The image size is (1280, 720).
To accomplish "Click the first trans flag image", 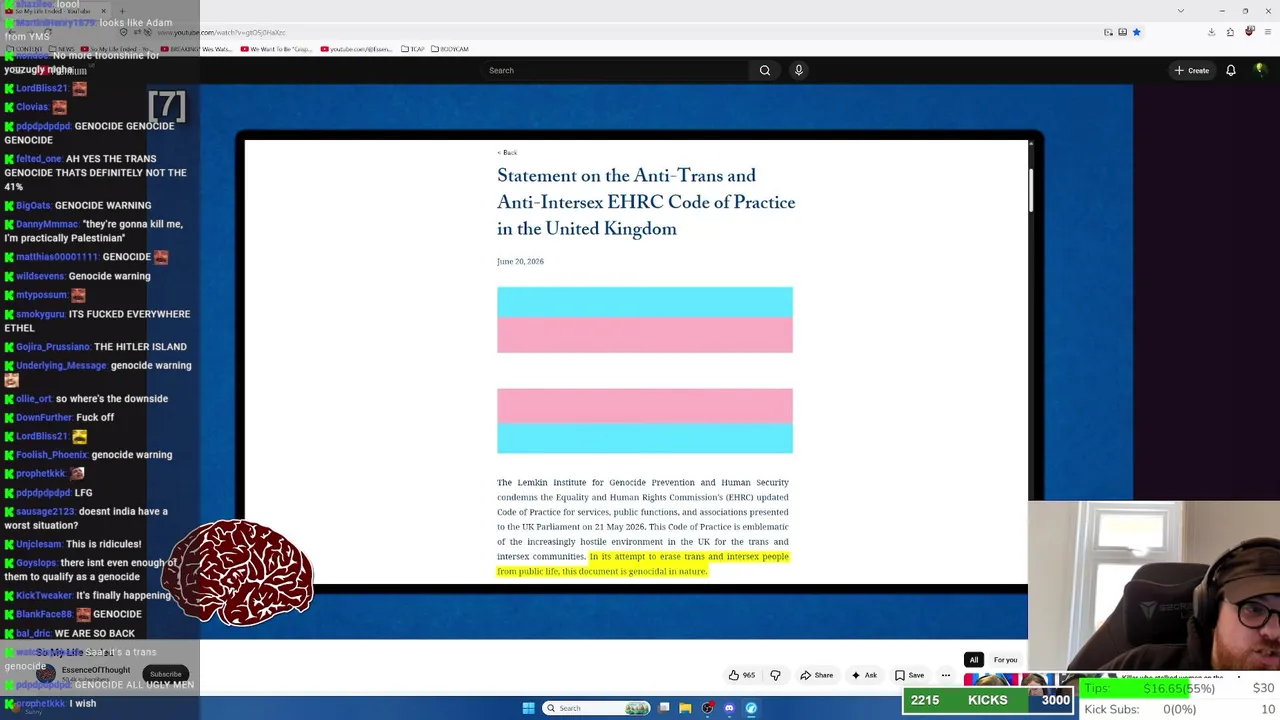I will coord(645,320).
